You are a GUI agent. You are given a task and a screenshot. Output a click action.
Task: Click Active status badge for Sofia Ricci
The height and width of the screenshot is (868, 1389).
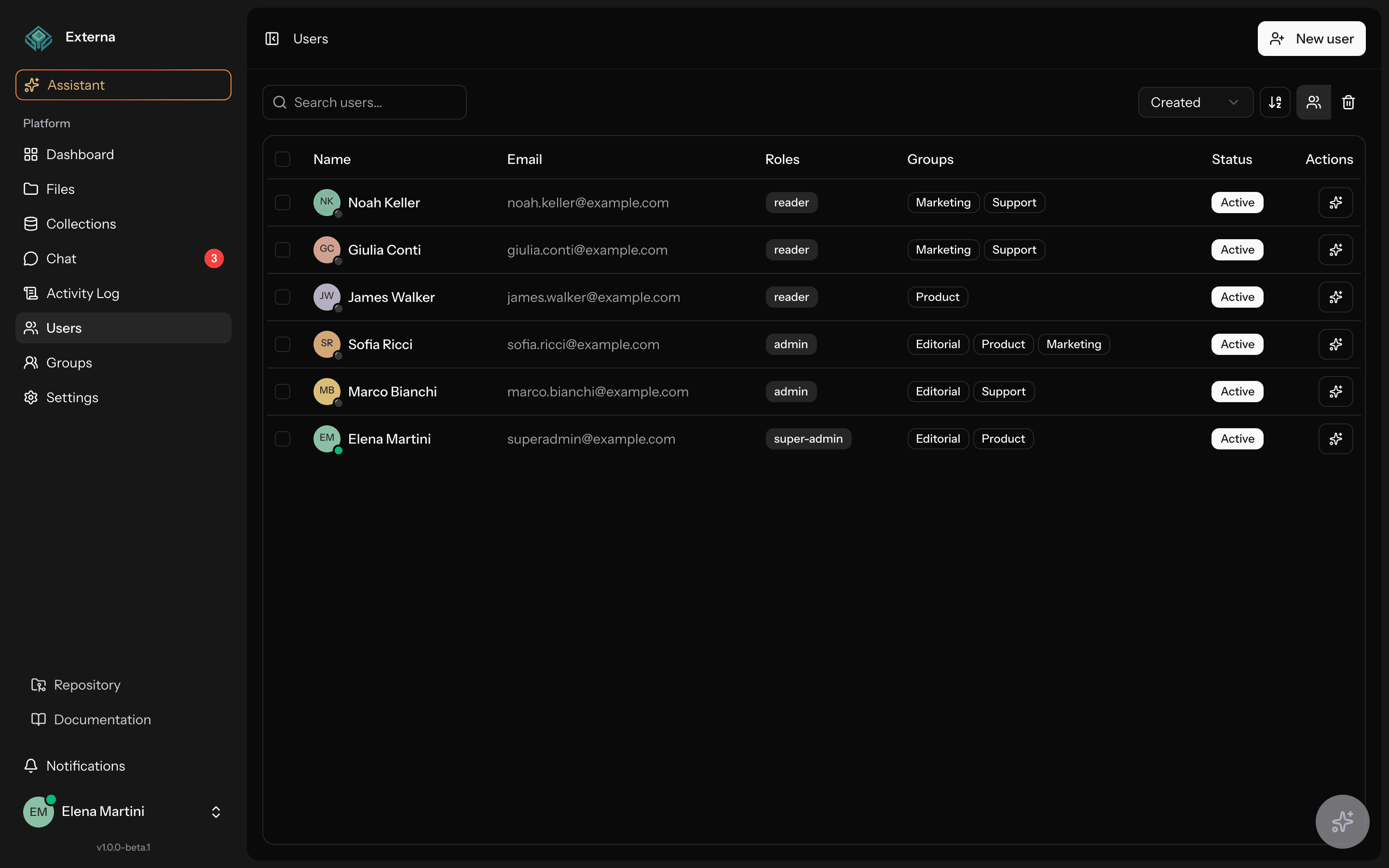tap(1237, 344)
